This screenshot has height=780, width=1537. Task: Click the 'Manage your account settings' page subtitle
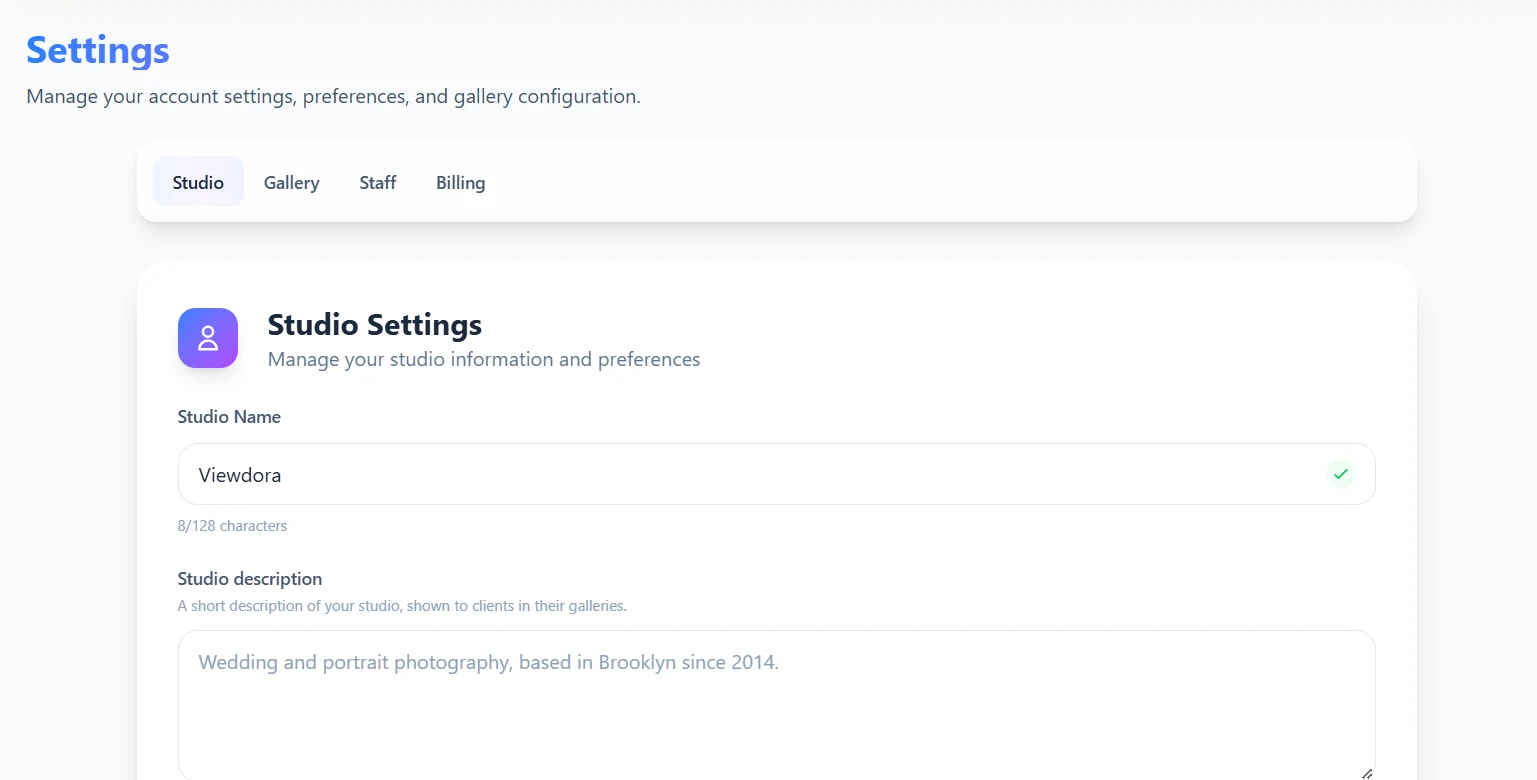click(333, 97)
